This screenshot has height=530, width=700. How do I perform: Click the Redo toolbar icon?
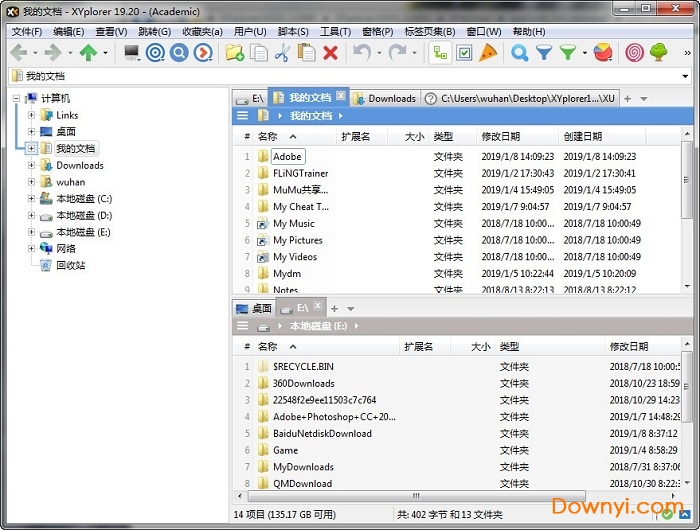click(x=397, y=53)
